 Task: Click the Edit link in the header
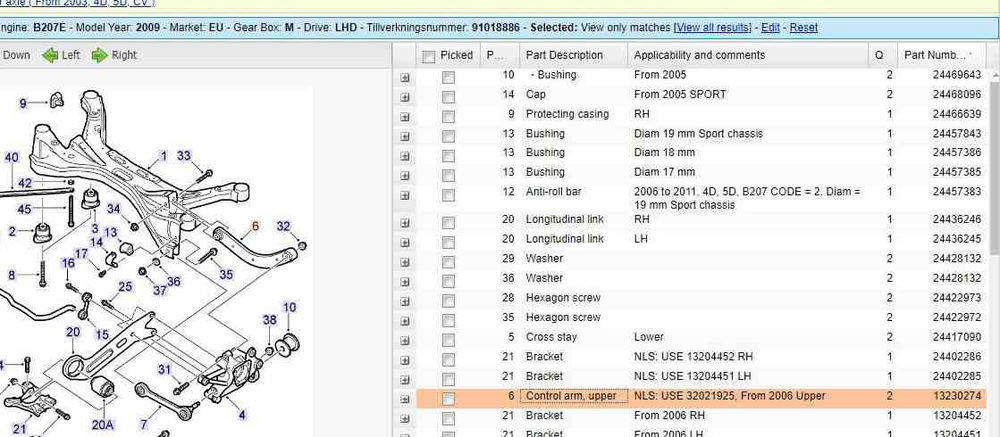(770, 27)
